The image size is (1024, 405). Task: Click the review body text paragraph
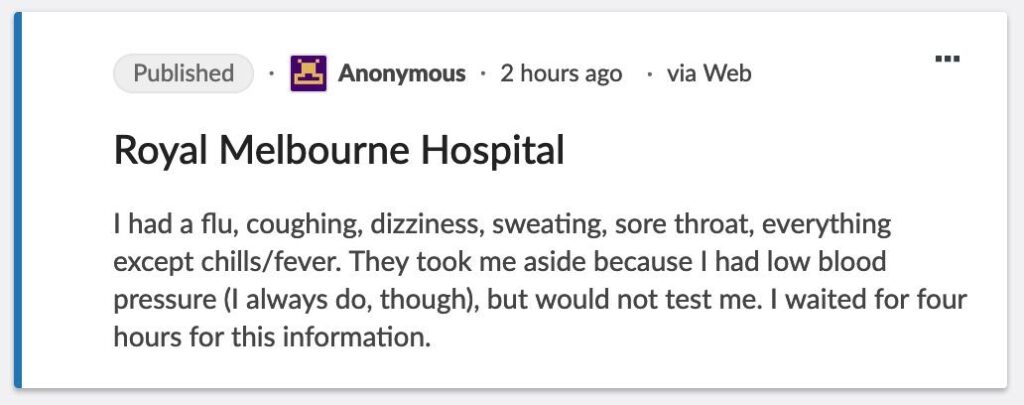click(540, 279)
